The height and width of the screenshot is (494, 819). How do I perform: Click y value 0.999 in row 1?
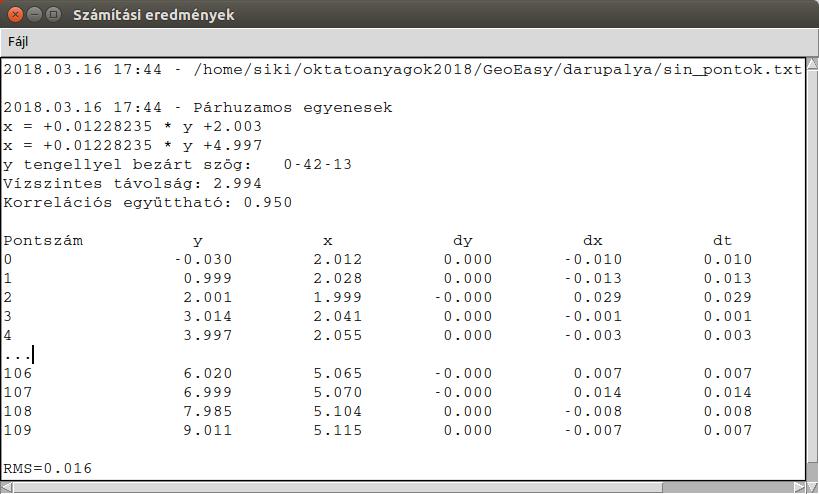(207, 278)
